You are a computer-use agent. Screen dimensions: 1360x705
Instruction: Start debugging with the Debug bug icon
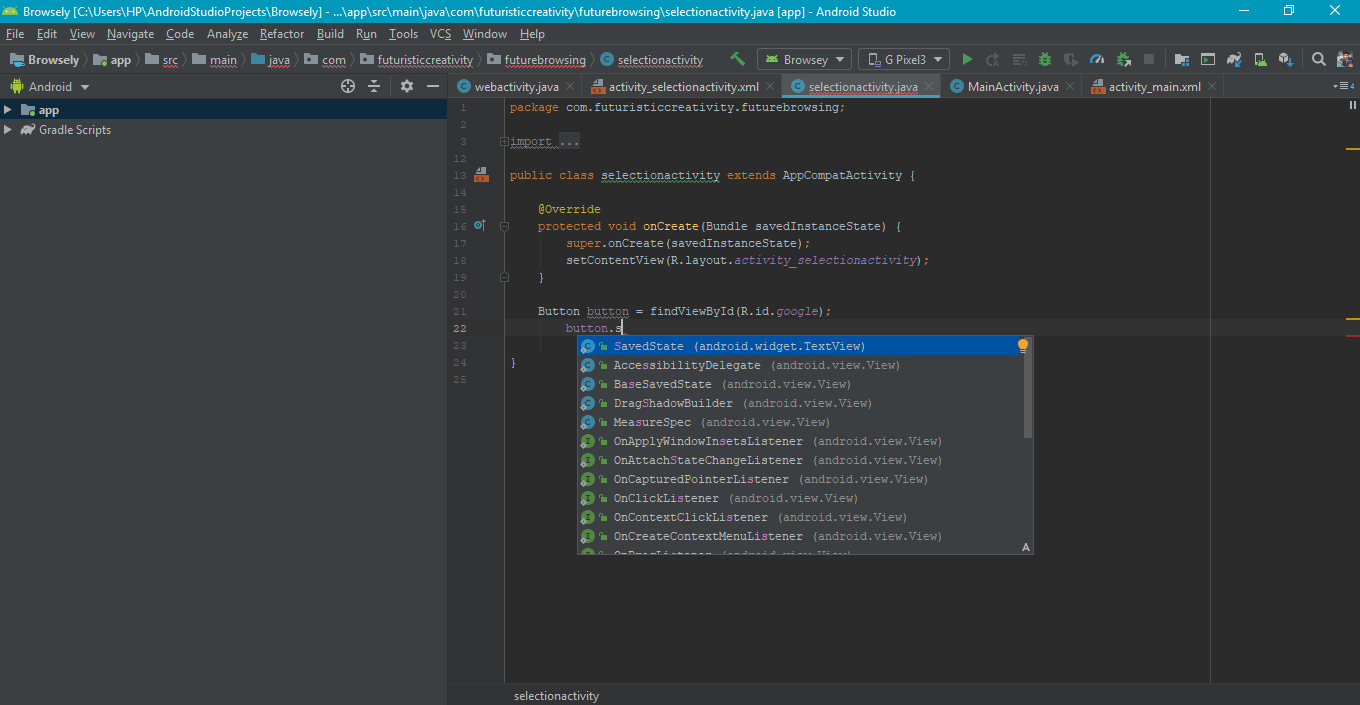pyautogui.click(x=1045, y=60)
